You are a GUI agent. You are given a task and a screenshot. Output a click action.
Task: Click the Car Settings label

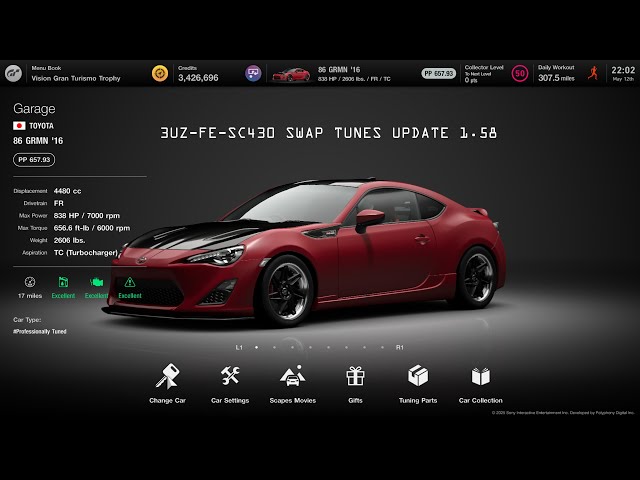(230, 400)
